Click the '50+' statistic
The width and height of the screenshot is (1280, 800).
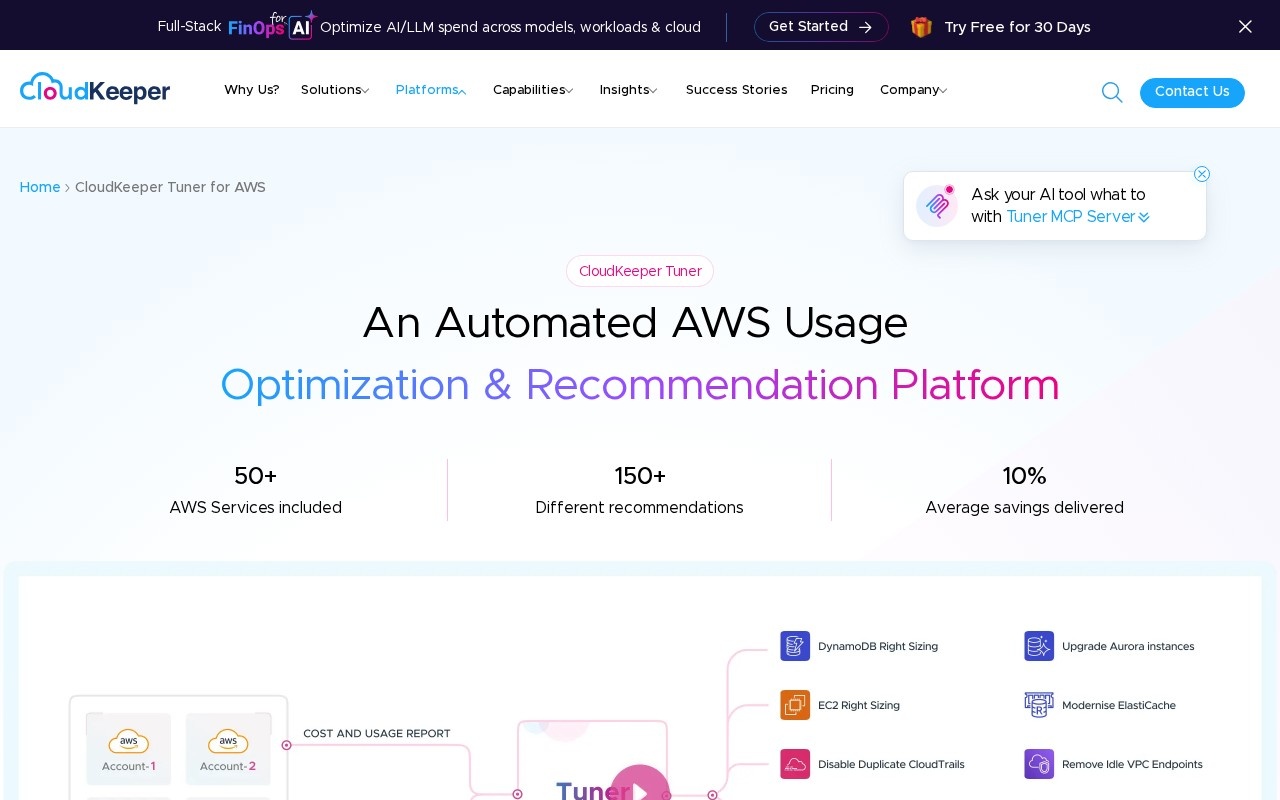point(255,476)
